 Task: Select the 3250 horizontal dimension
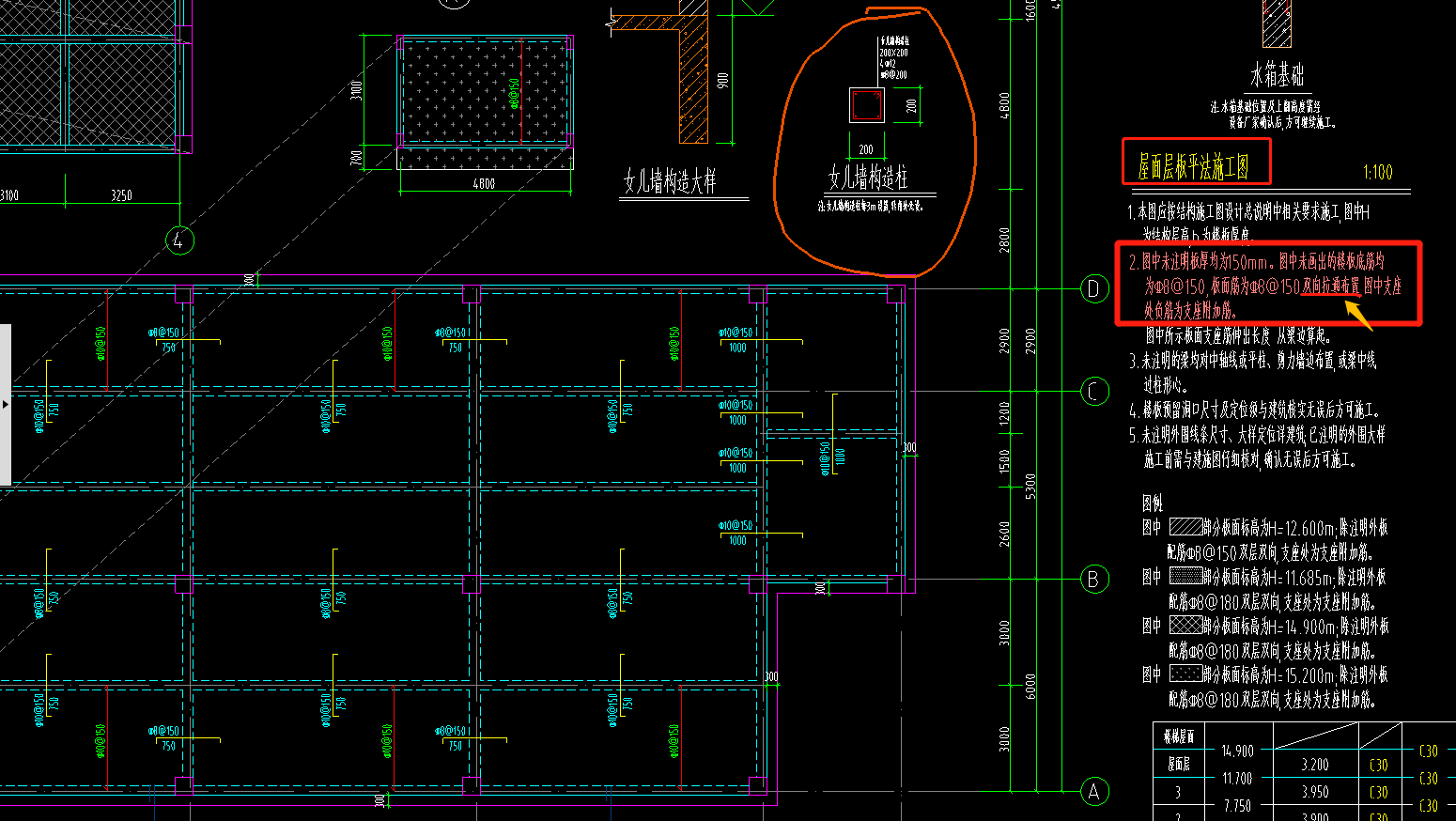(x=121, y=195)
